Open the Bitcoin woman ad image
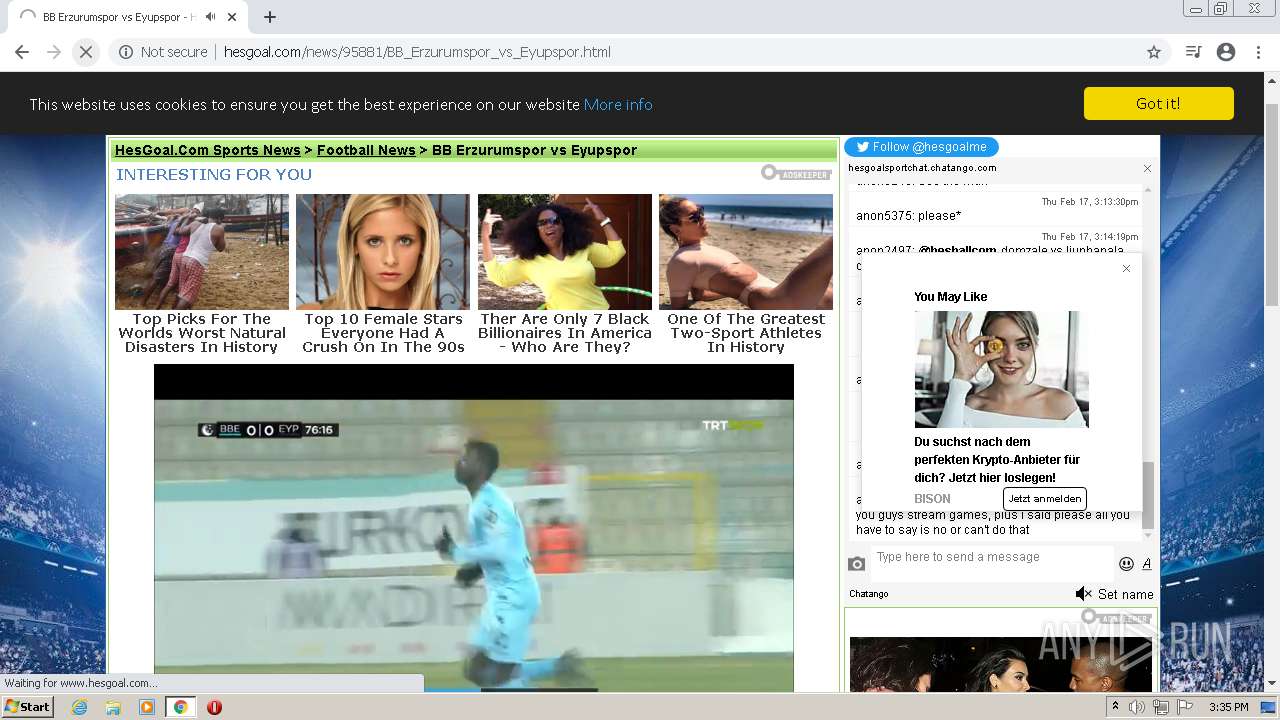The height and width of the screenshot is (720, 1280). (x=1001, y=369)
